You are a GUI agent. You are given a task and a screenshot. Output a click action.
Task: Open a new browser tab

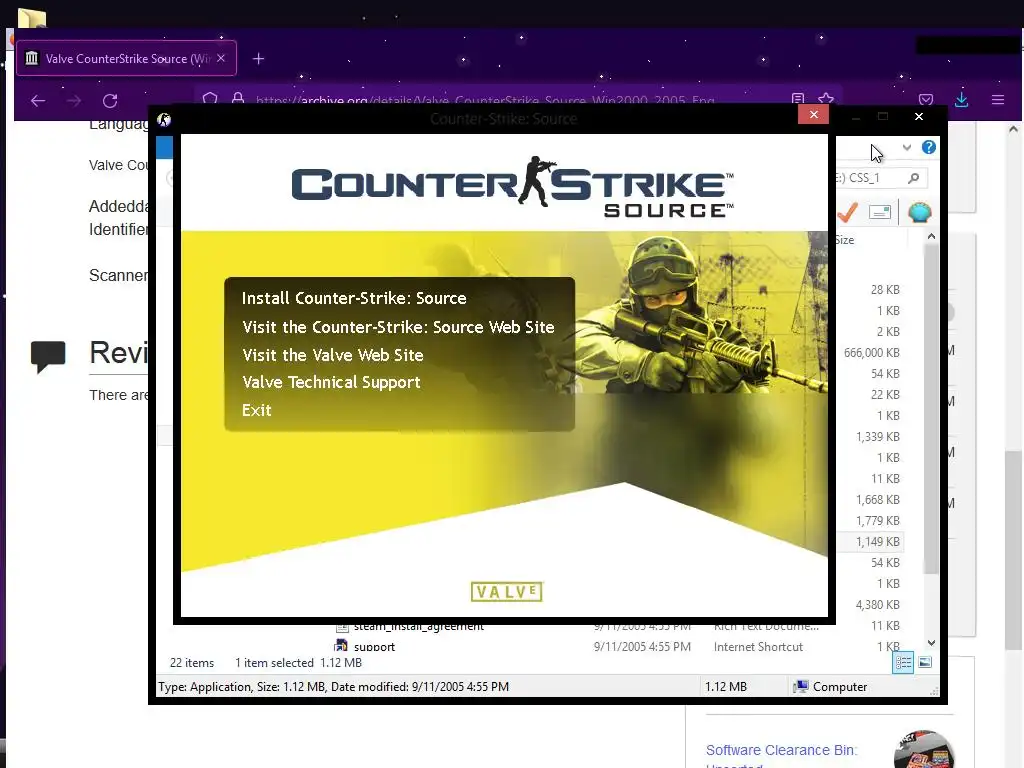click(258, 59)
